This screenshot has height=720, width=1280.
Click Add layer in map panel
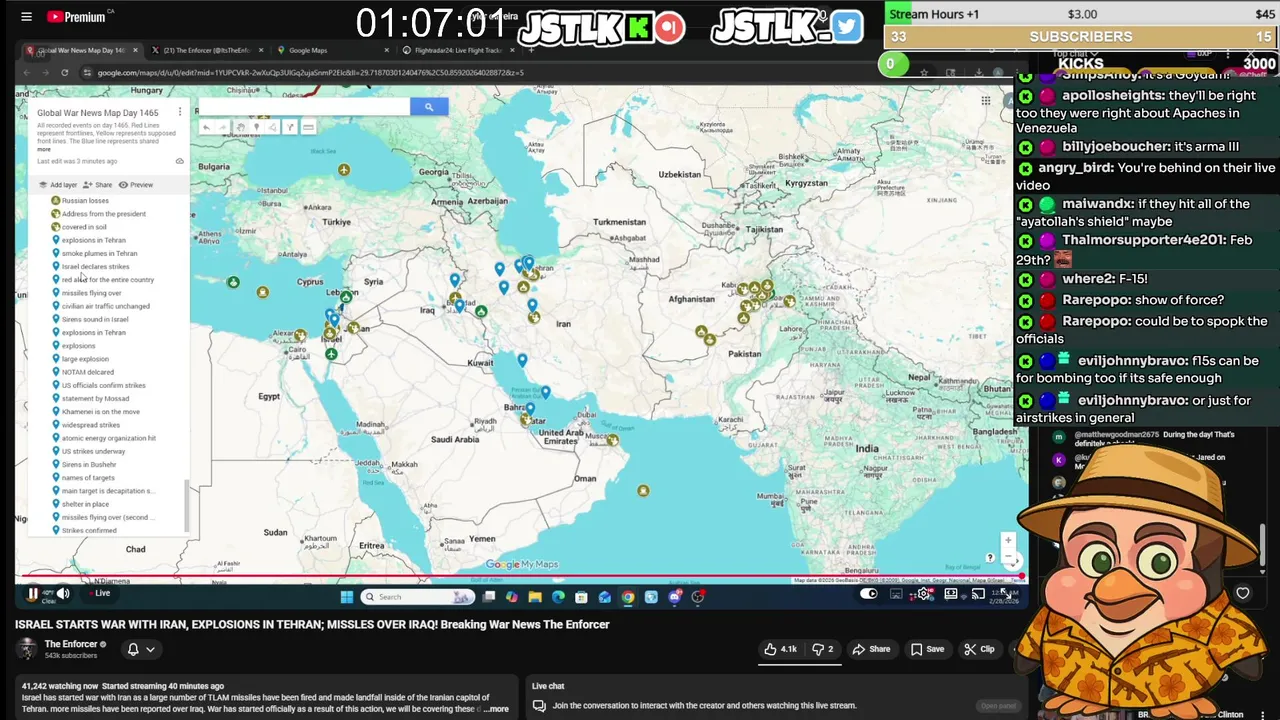[x=58, y=185]
